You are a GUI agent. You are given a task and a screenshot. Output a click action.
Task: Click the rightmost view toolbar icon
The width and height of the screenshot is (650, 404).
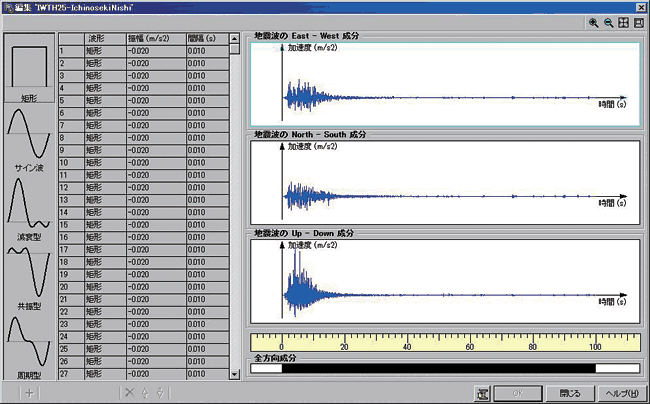coord(637,22)
